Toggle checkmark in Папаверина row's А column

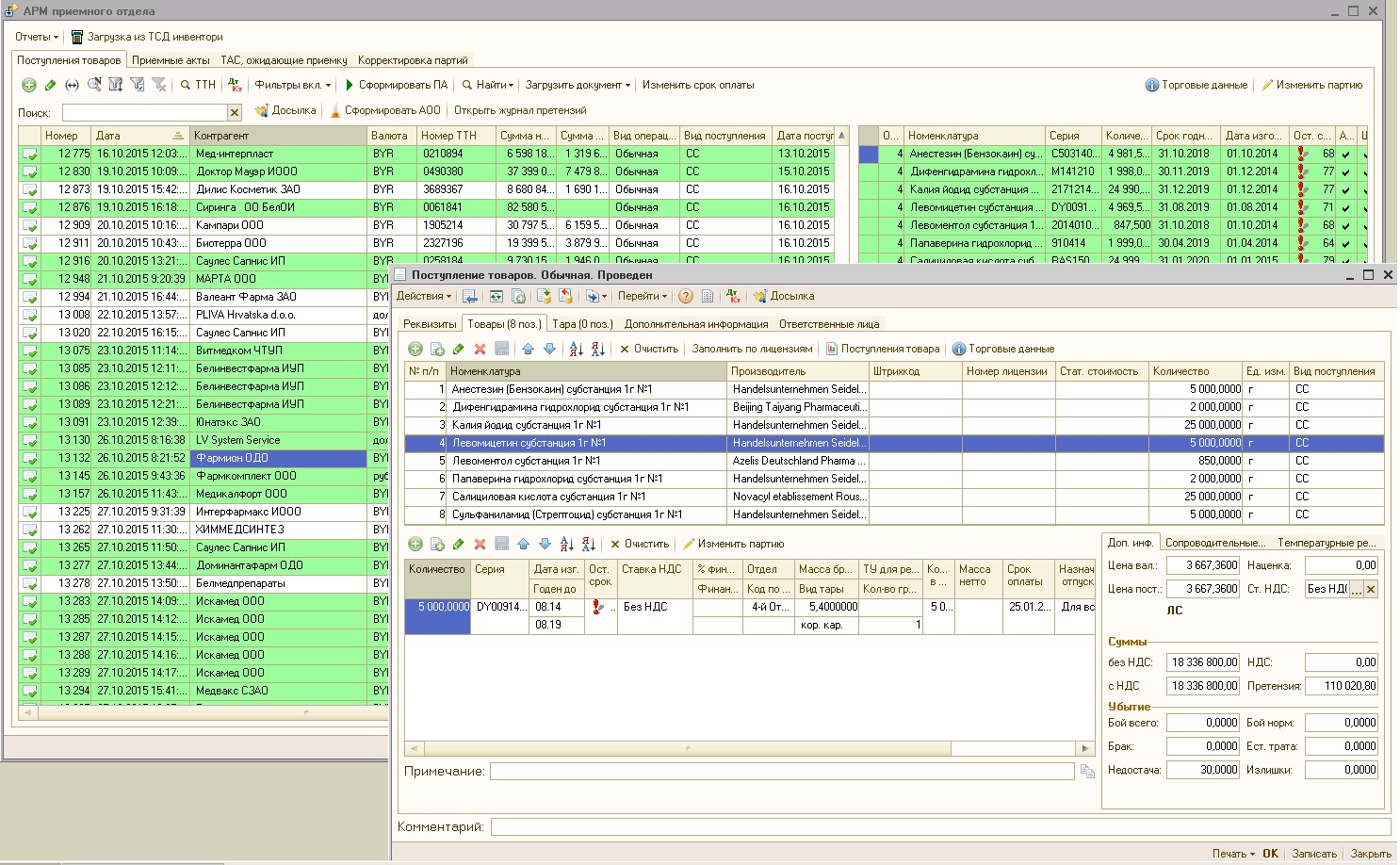point(1345,243)
